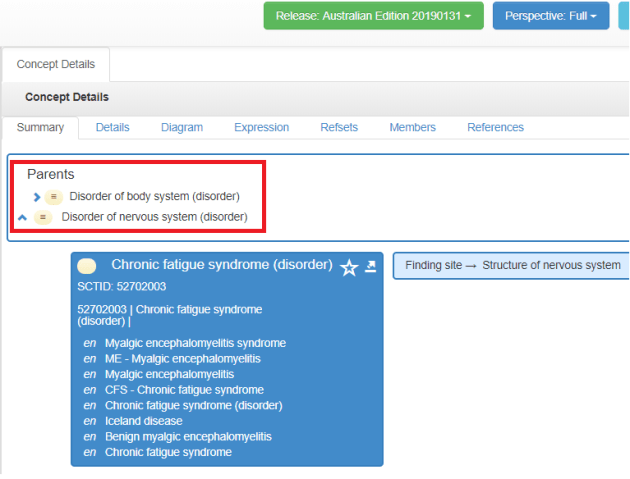Screen dimensions: 630x479
Task: Click the yellow oval badge on concept header
Action: click(88, 266)
